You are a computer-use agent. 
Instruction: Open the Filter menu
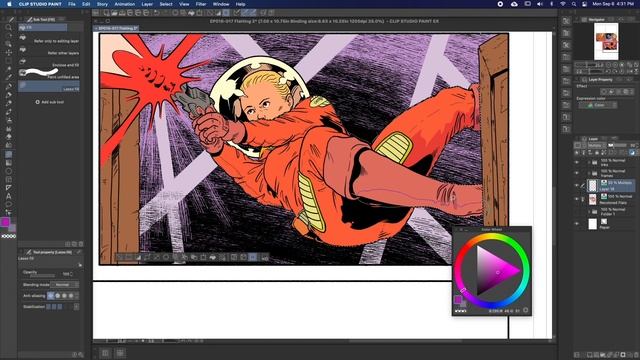pos(201,4)
